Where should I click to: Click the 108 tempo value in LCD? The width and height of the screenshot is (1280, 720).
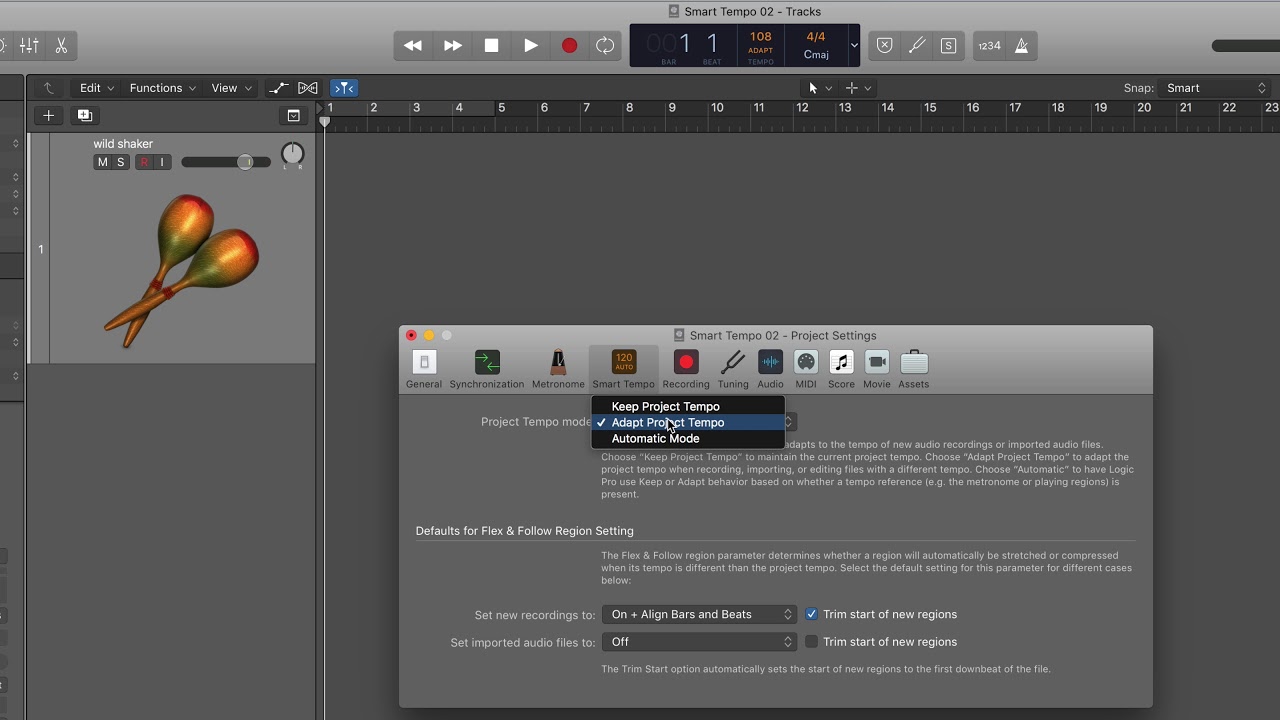click(x=761, y=37)
